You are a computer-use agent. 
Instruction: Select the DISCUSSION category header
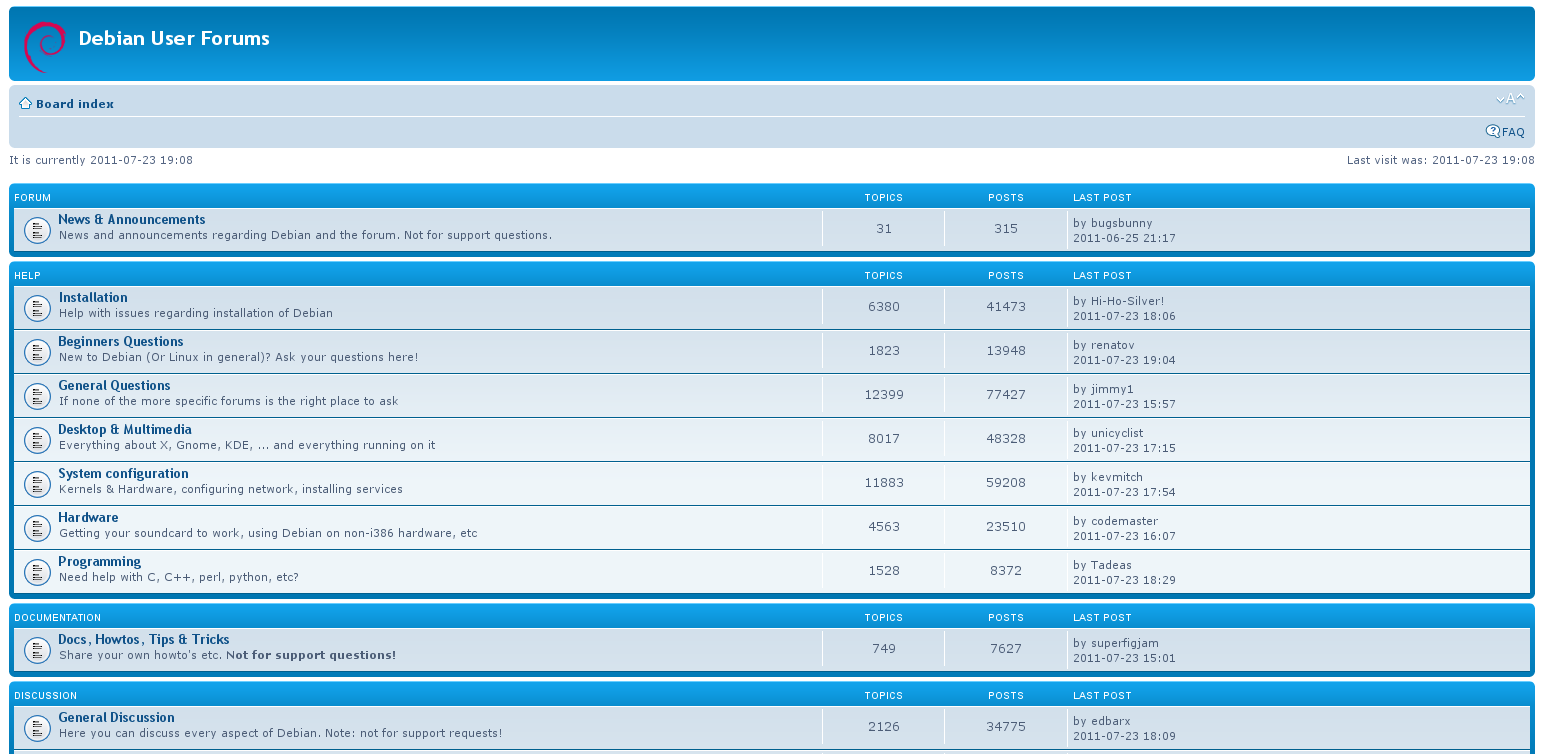[x=45, y=696]
